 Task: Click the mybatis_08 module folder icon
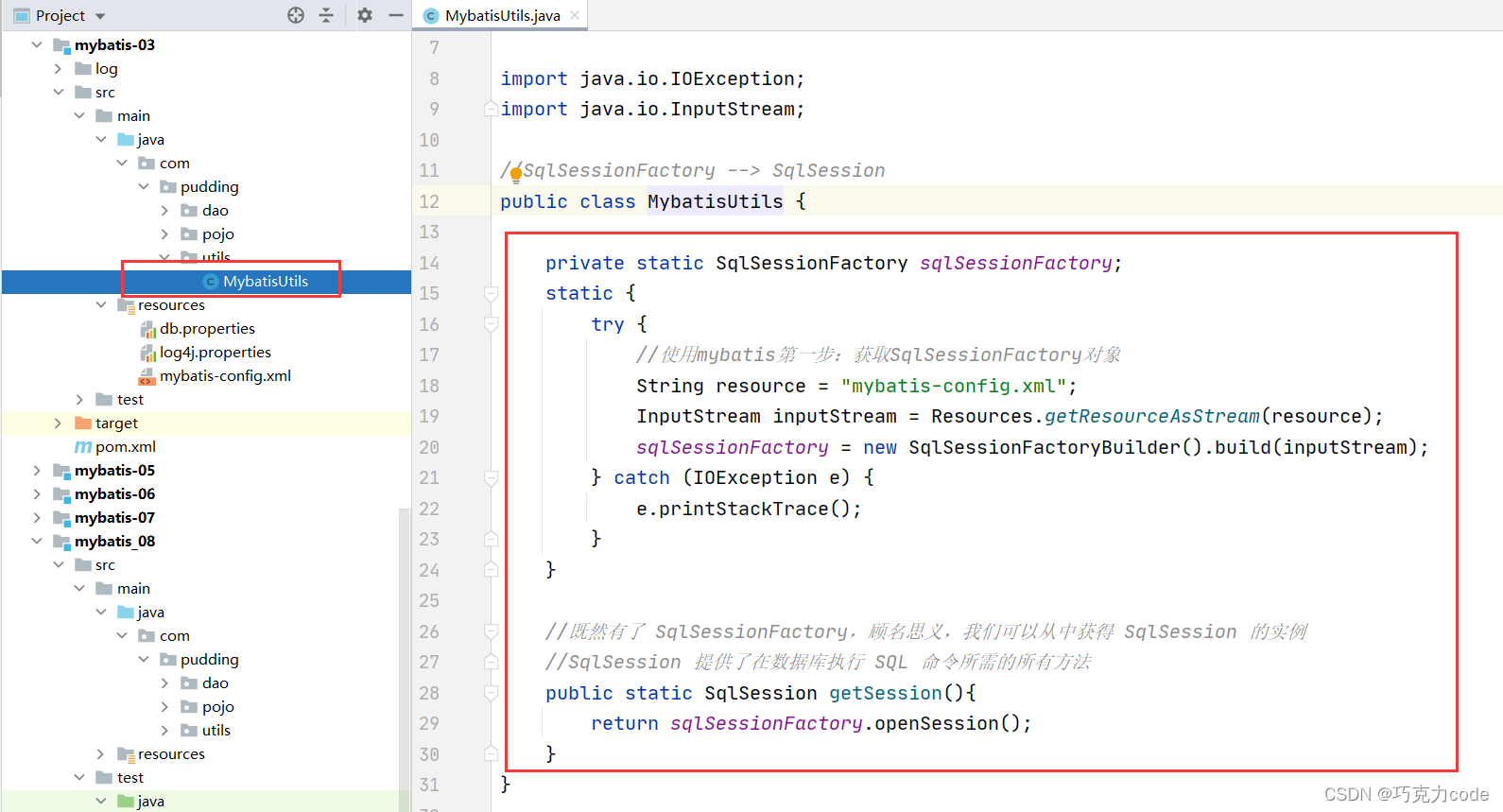tap(62, 541)
